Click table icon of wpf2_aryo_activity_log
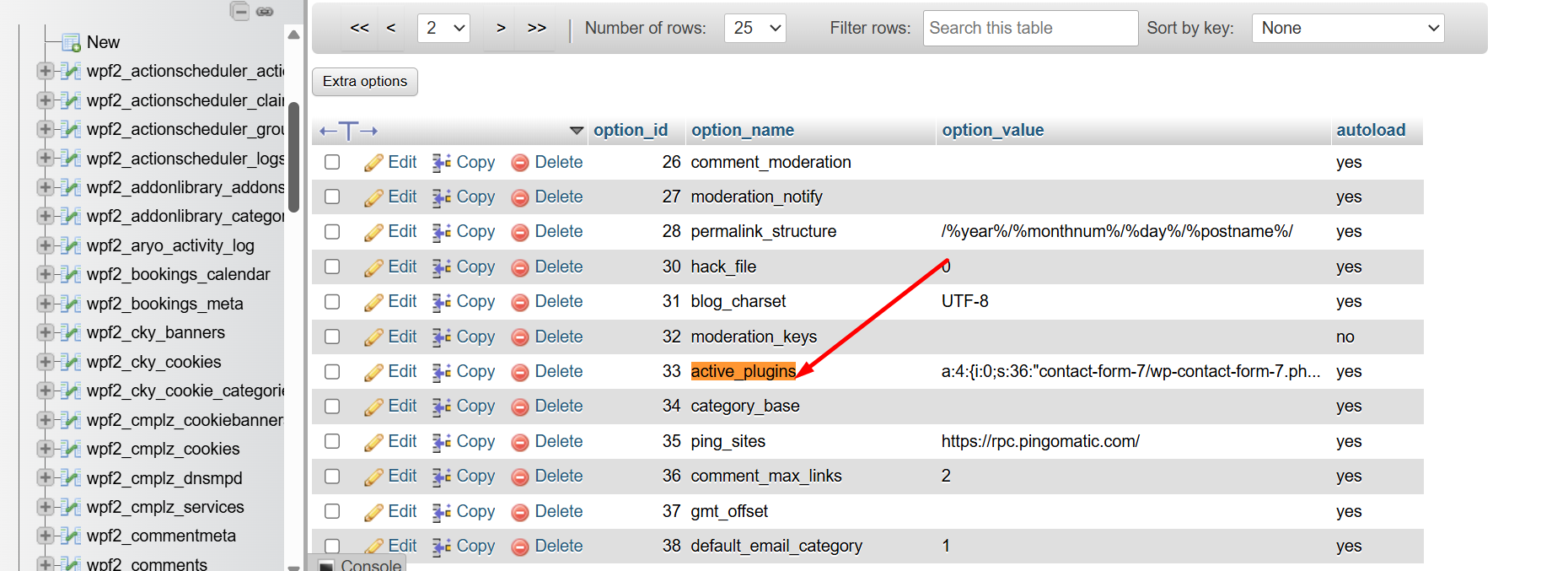The width and height of the screenshot is (1568, 571). [x=71, y=245]
